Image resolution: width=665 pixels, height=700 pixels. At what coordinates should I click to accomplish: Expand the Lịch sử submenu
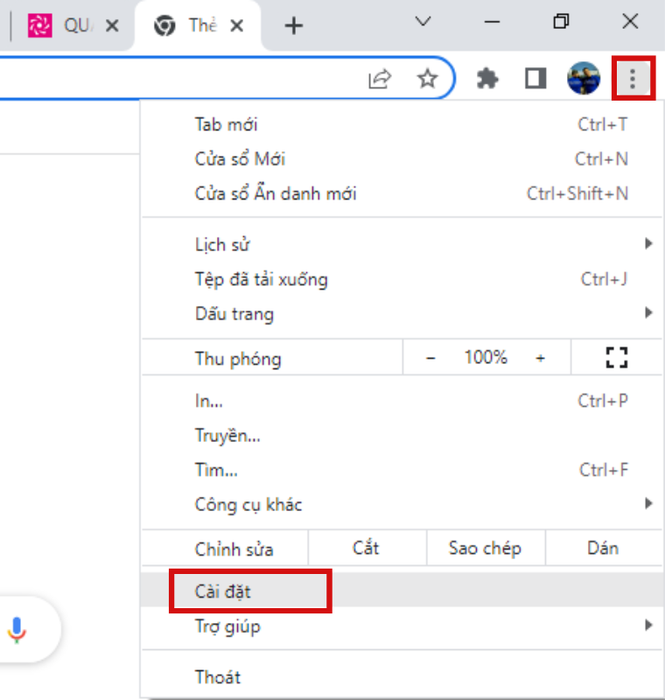pos(402,244)
